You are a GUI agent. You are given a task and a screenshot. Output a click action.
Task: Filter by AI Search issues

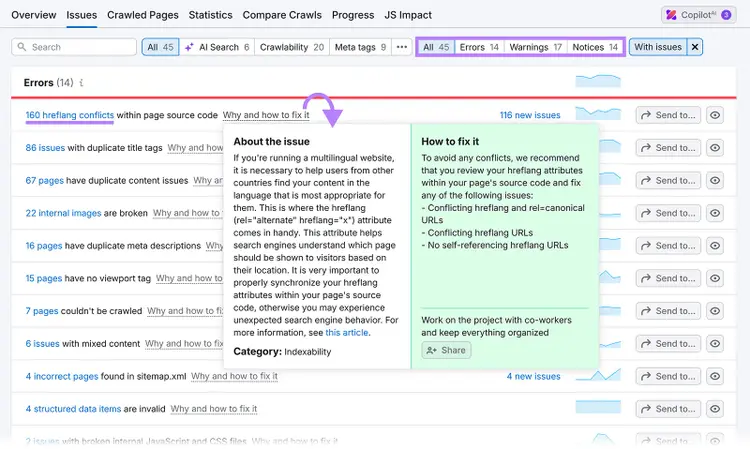coord(217,47)
